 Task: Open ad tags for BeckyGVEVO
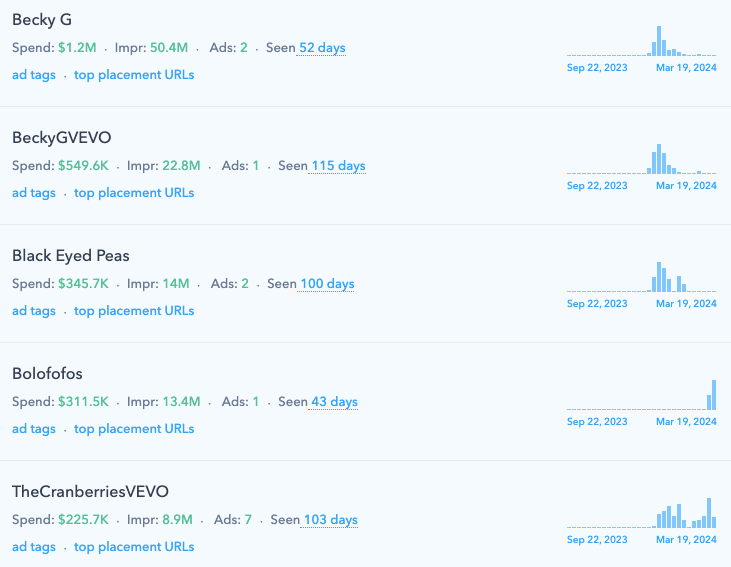pos(34,193)
